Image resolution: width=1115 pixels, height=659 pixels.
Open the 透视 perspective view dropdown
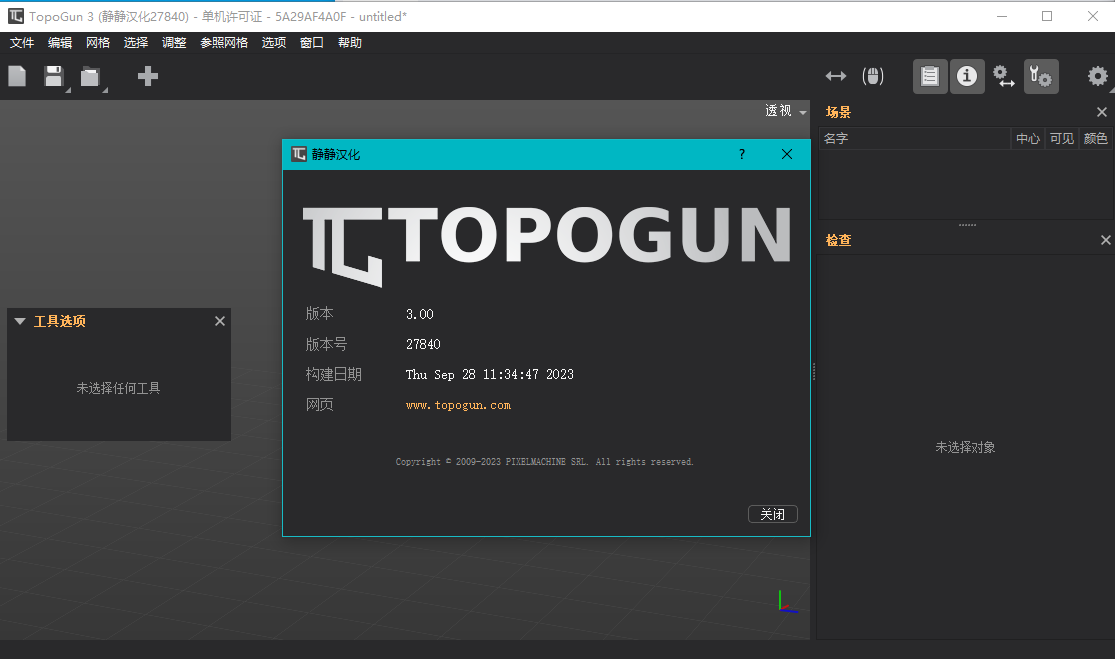click(785, 111)
